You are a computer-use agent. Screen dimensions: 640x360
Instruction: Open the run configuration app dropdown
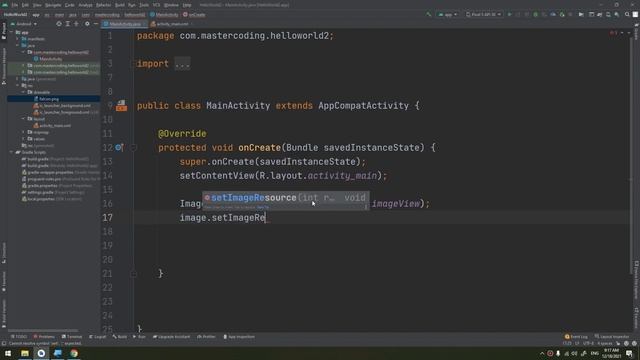click(448, 15)
